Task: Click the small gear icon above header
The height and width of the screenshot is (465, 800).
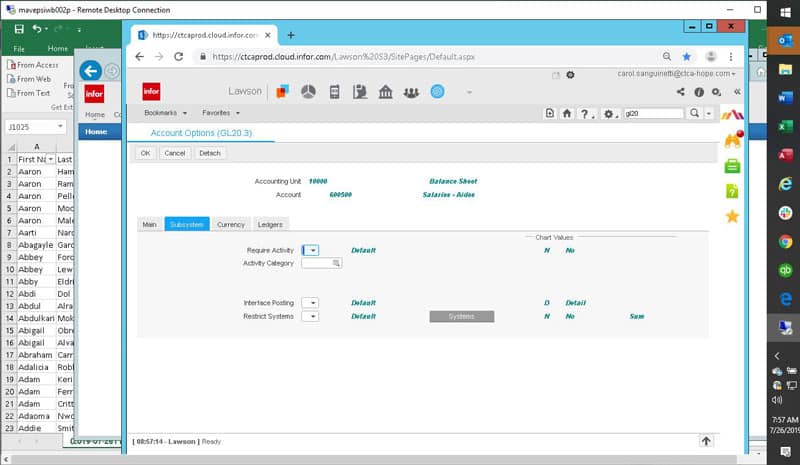Action: click(570, 75)
